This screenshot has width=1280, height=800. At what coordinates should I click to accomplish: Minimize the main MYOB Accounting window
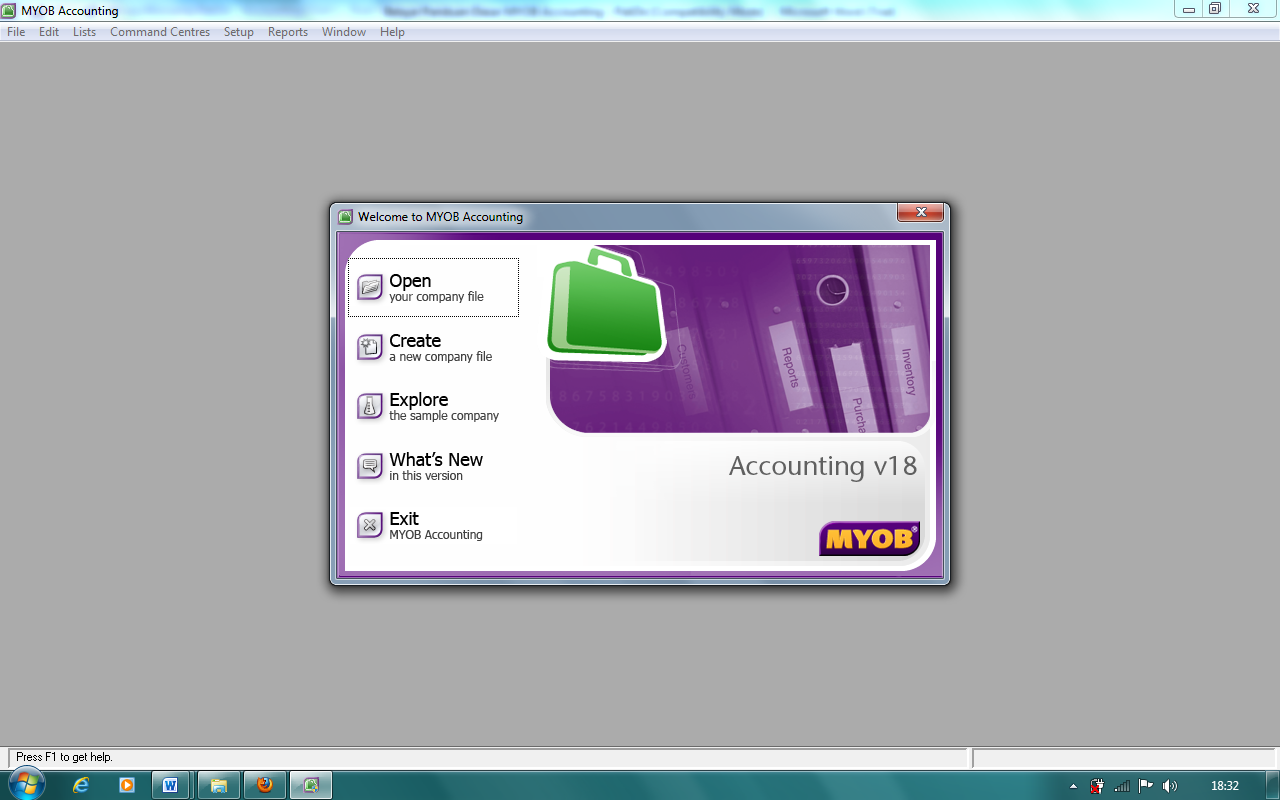click(x=1189, y=9)
